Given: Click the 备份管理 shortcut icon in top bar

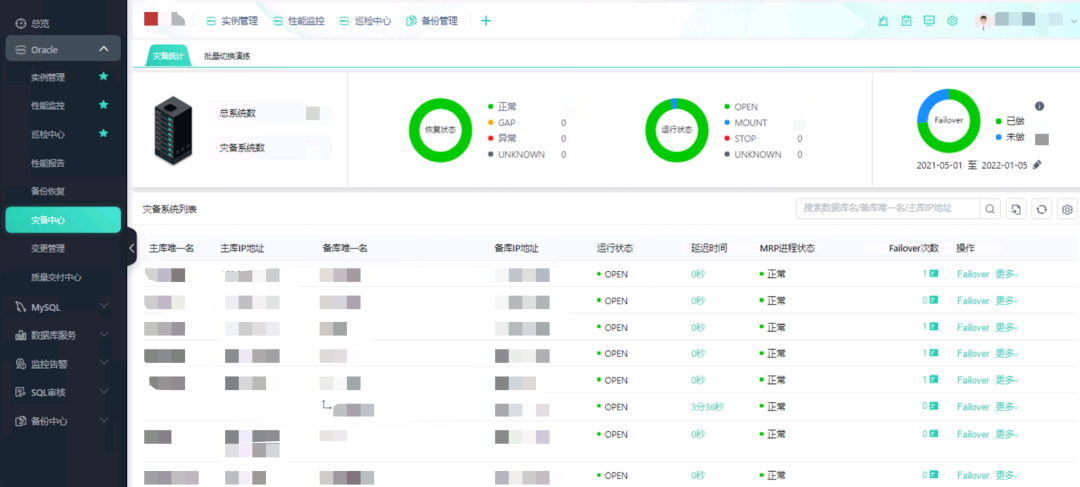Looking at the screenshot, I should pyautogui.click(x=411, y=21).
